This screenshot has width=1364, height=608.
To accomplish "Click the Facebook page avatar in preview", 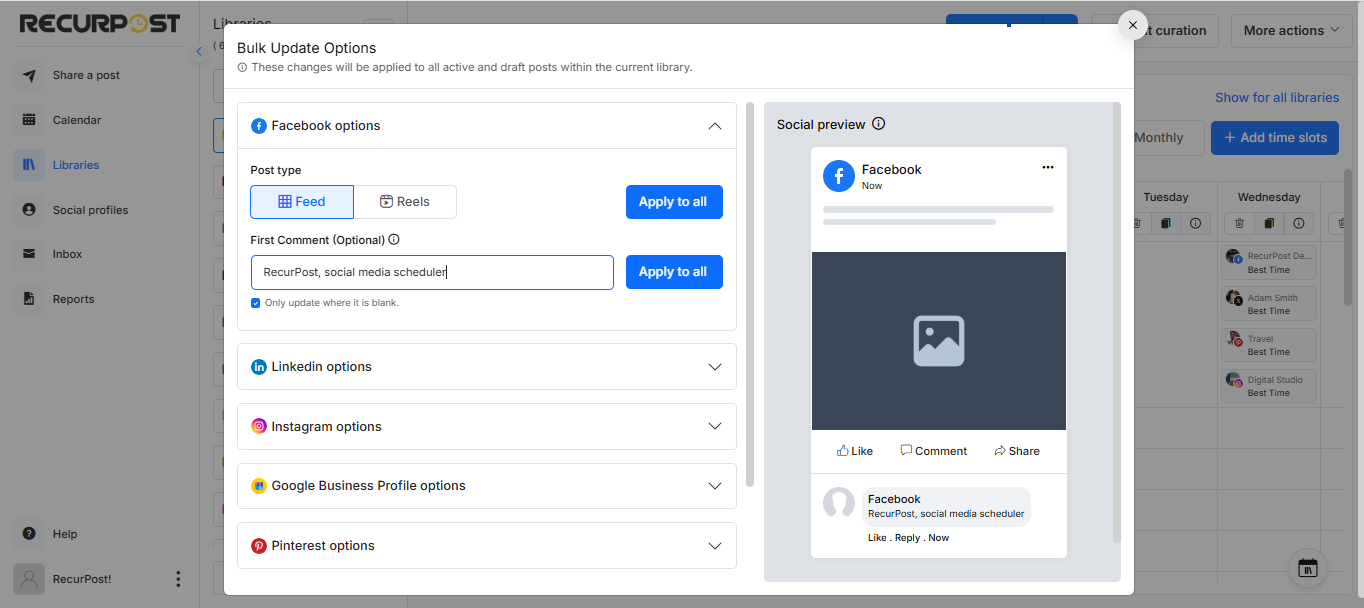I will (x=838, y=176).
